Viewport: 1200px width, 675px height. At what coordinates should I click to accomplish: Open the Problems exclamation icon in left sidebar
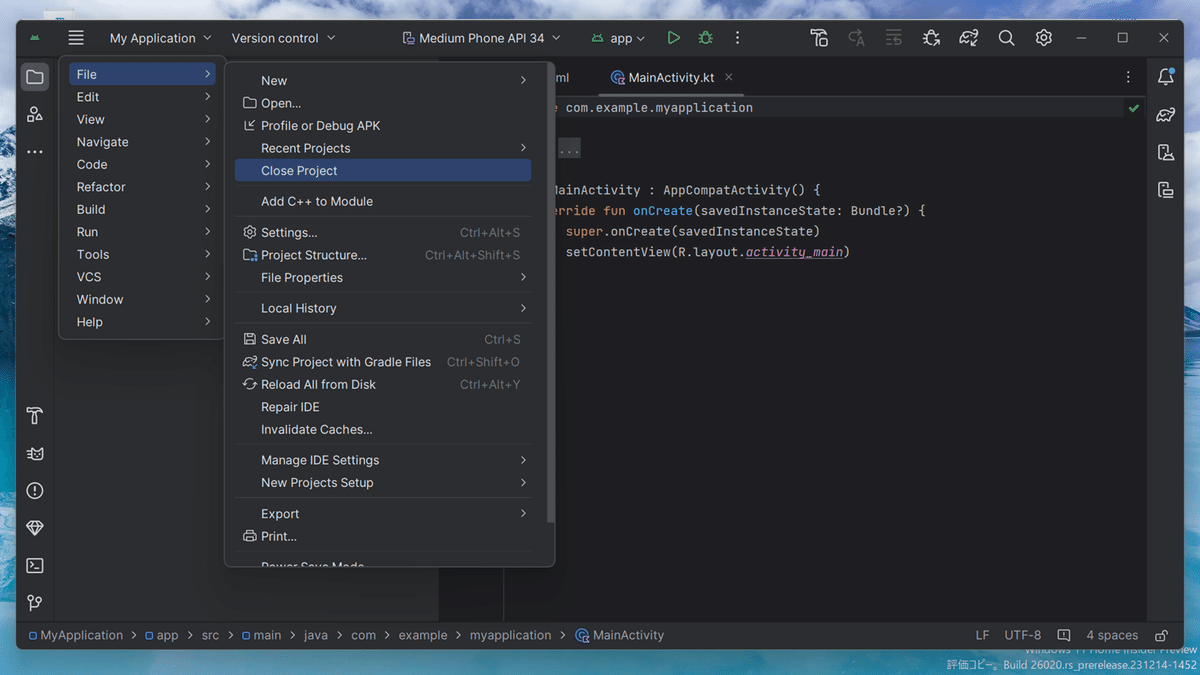click(35, 490)
